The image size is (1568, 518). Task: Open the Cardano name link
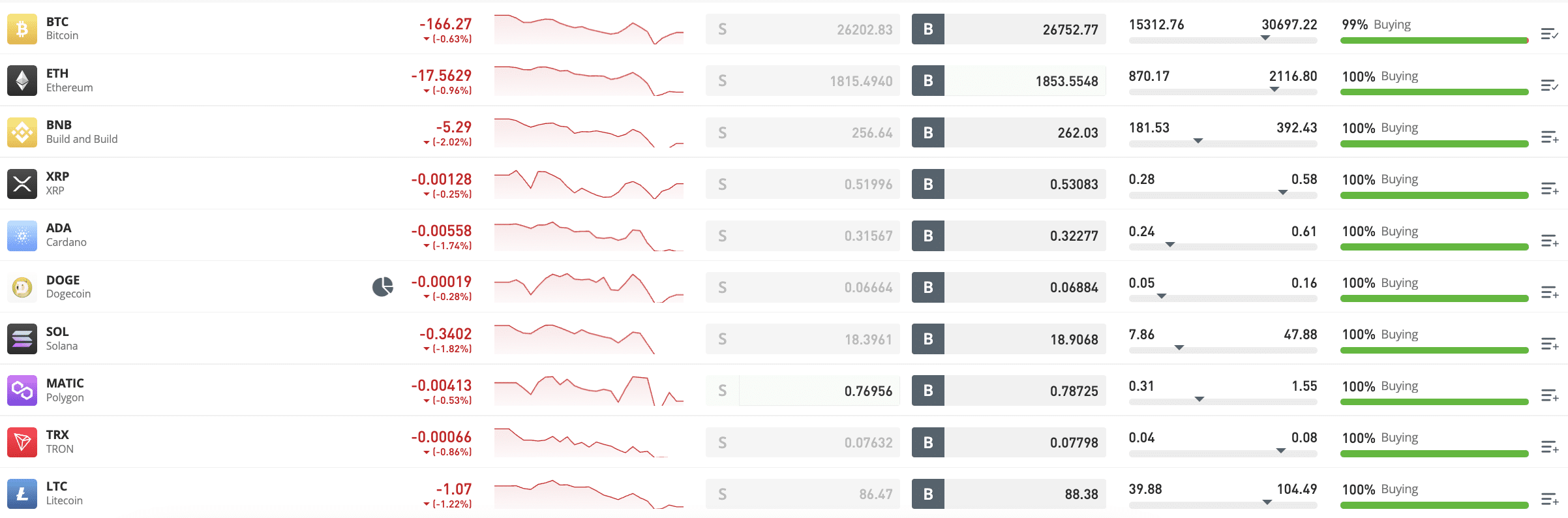point(66,242)
